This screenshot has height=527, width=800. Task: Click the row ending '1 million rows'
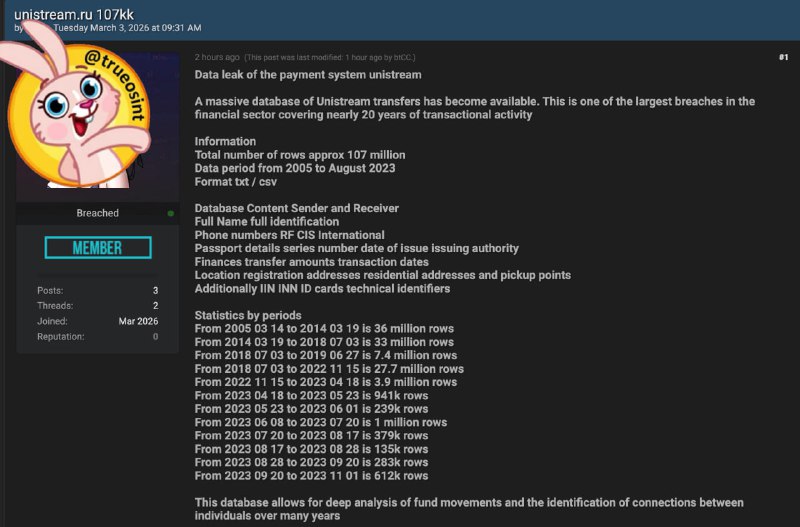click(320, 422)
